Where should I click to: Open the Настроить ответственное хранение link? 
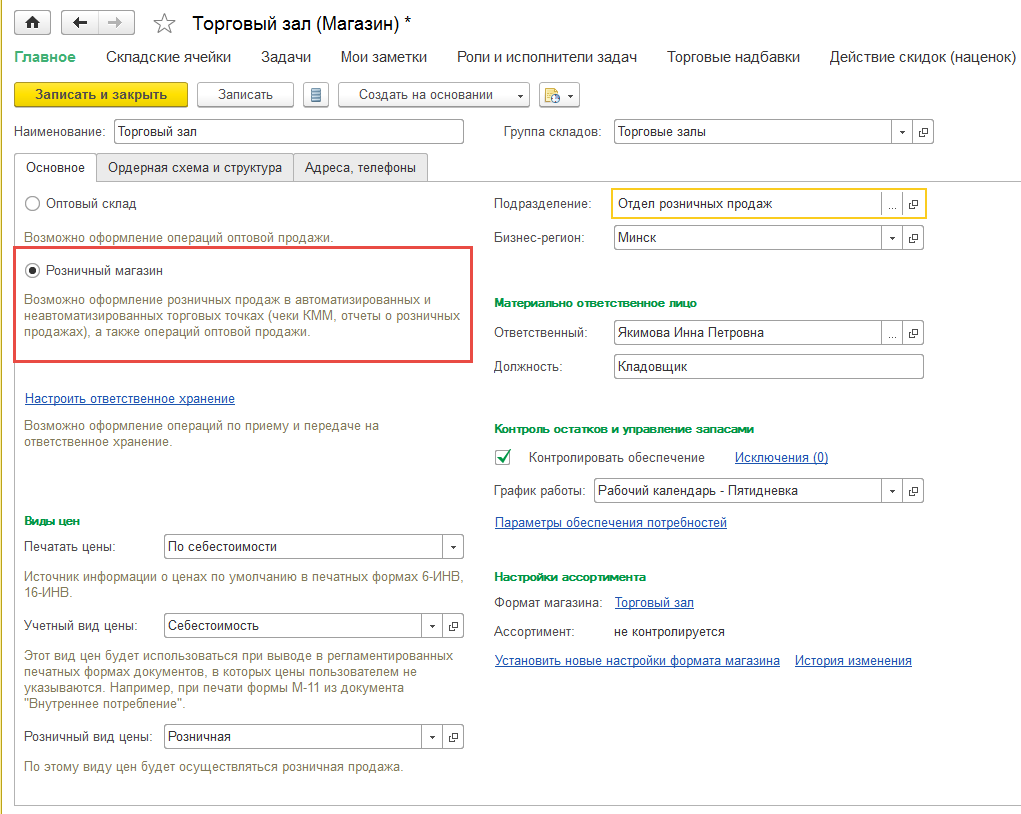point(130,399)
